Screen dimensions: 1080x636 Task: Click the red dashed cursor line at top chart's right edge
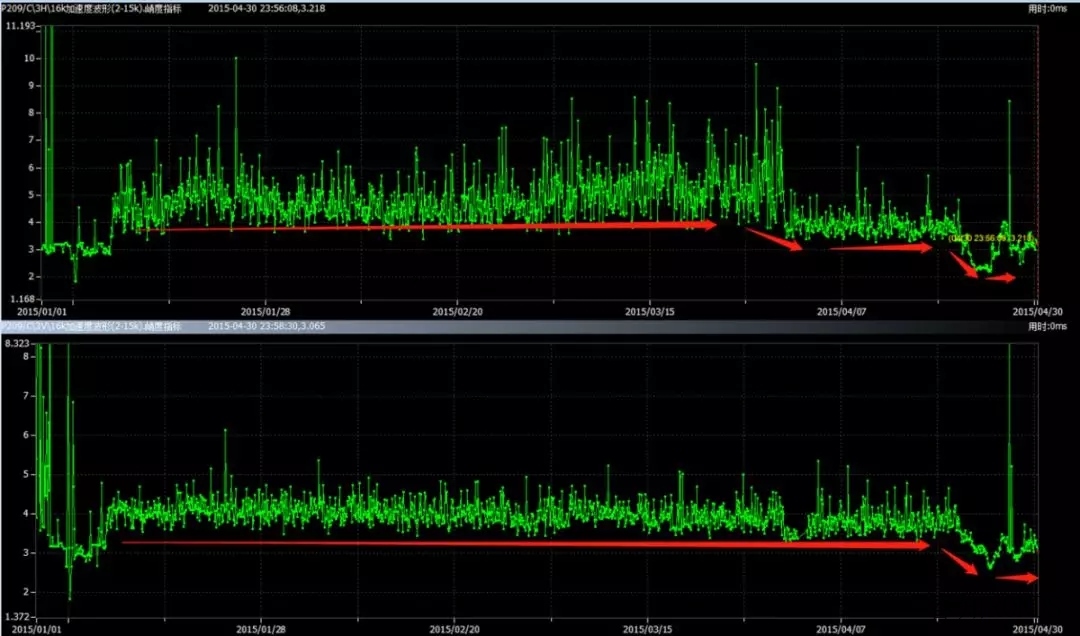point(1038,150)
